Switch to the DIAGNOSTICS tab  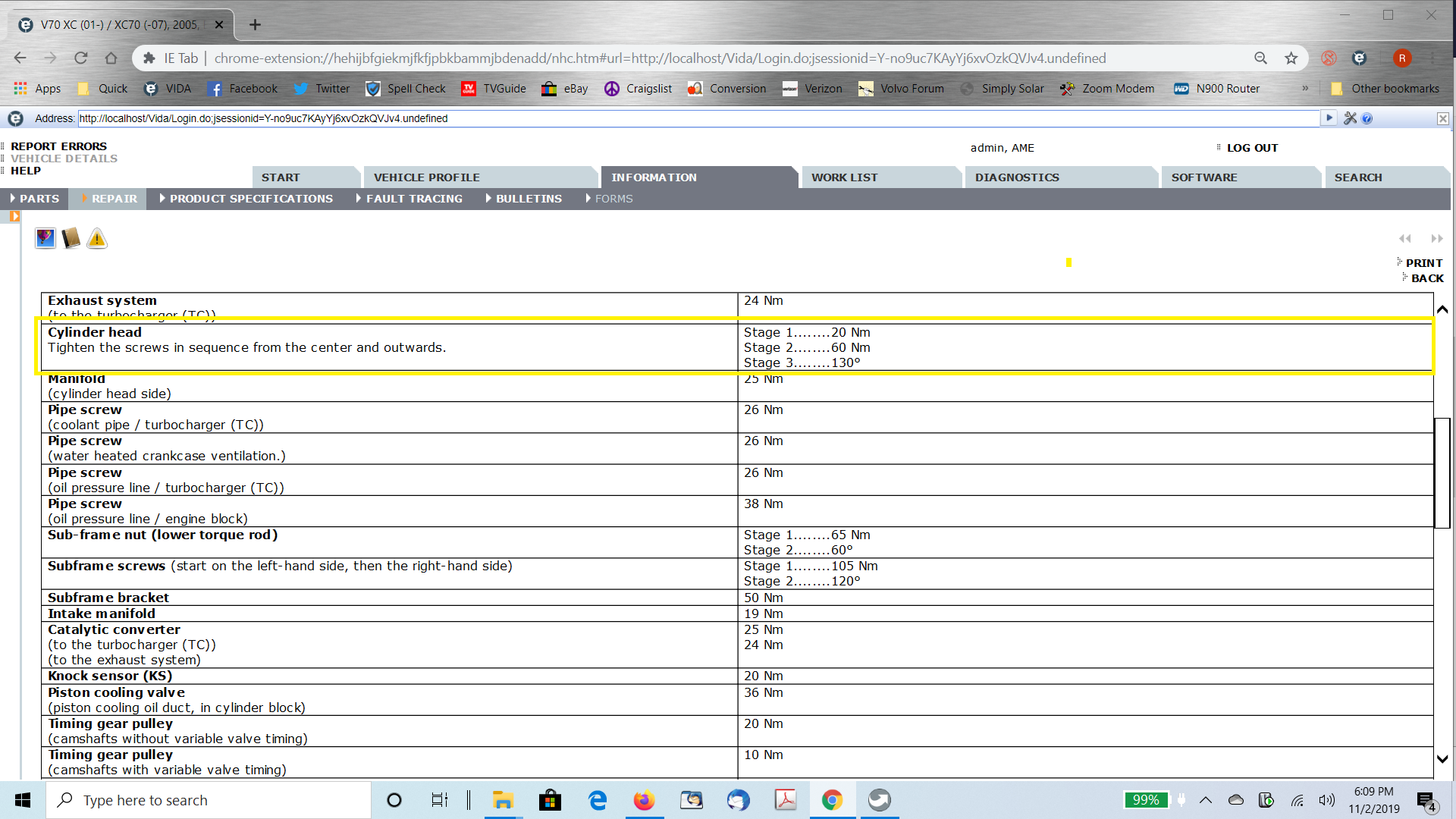tap(1016, 177)
